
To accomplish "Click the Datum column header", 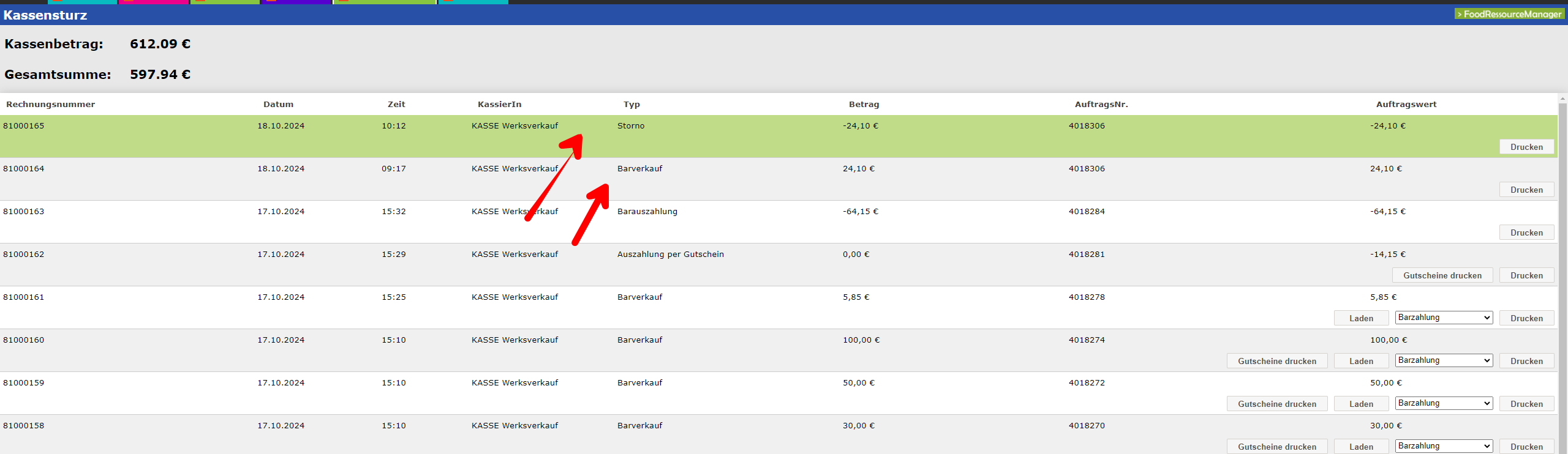I will 278,104.
